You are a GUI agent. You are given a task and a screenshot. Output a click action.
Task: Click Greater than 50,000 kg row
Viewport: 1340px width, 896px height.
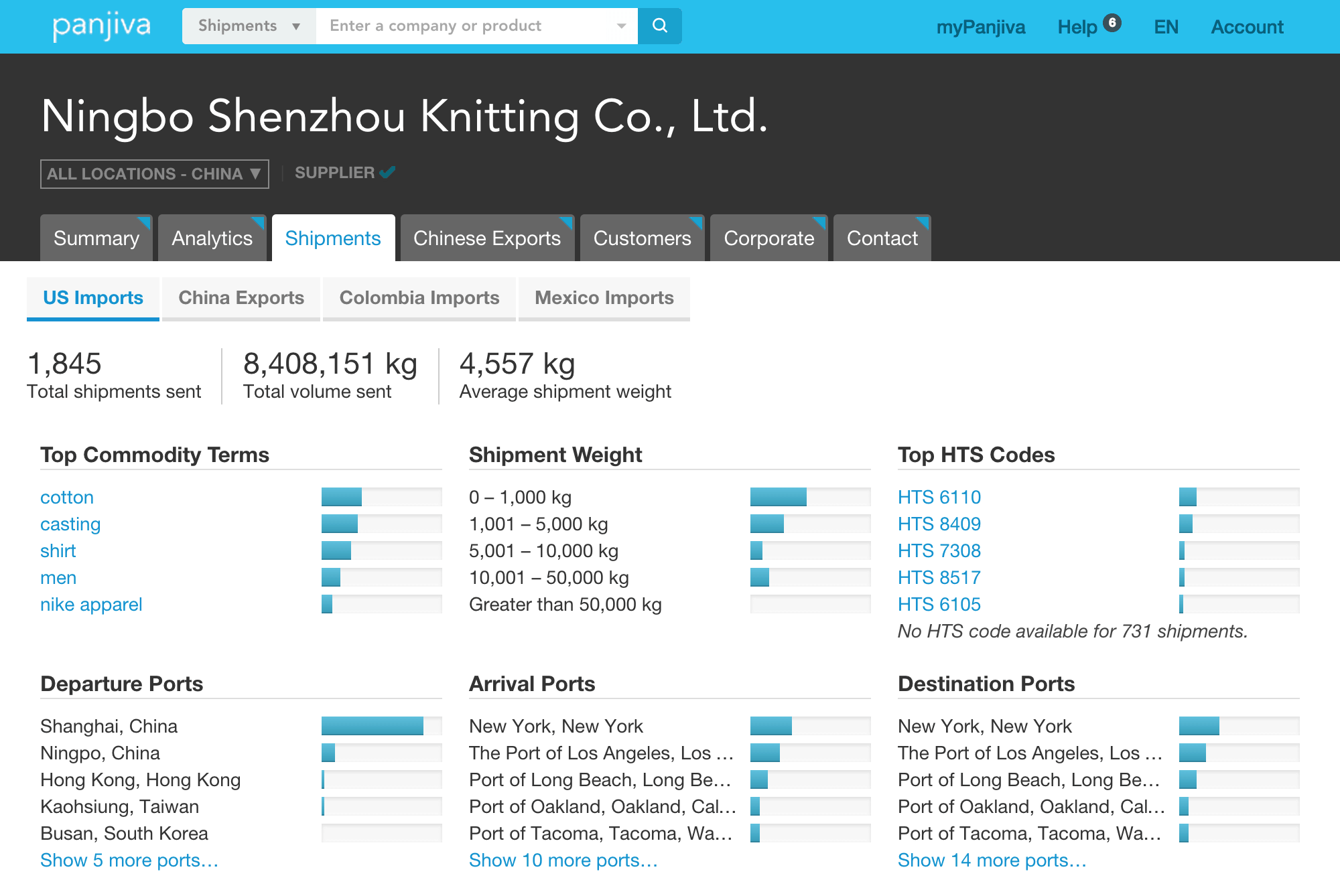pos(670,604)
